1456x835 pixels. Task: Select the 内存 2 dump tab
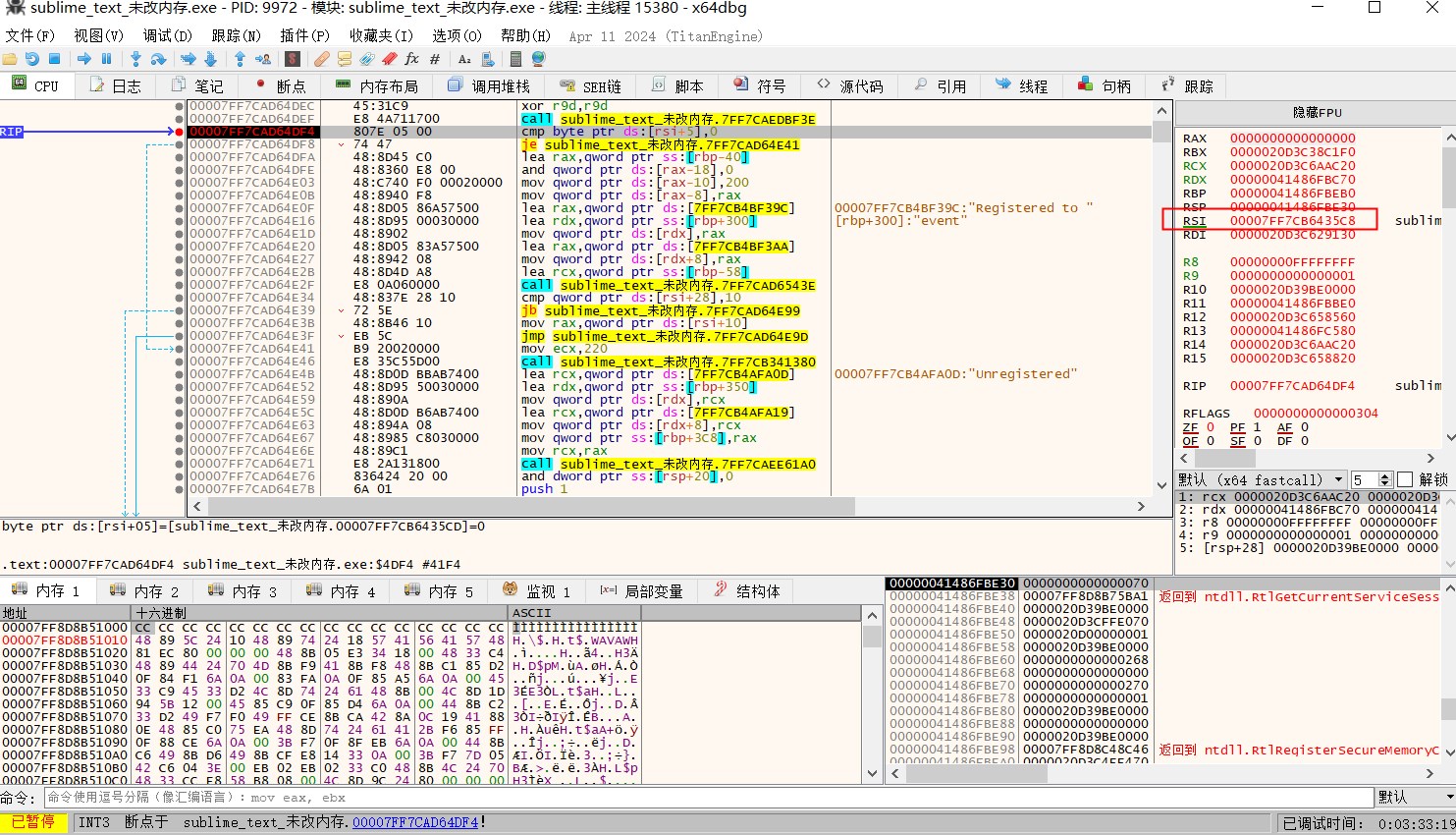(x=145, y=590)
